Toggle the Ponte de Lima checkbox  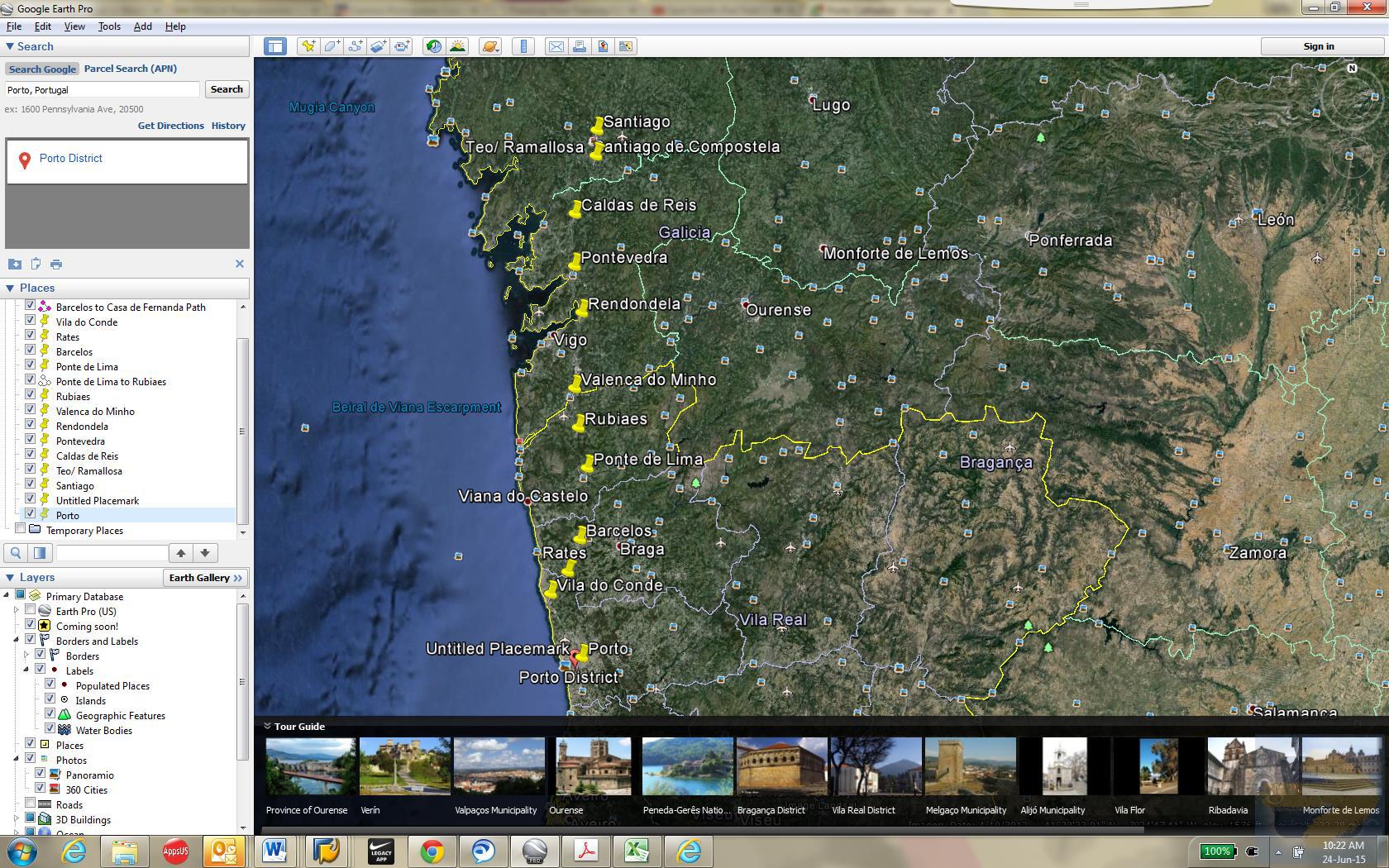pyautogui.click(x=31, y=365)
